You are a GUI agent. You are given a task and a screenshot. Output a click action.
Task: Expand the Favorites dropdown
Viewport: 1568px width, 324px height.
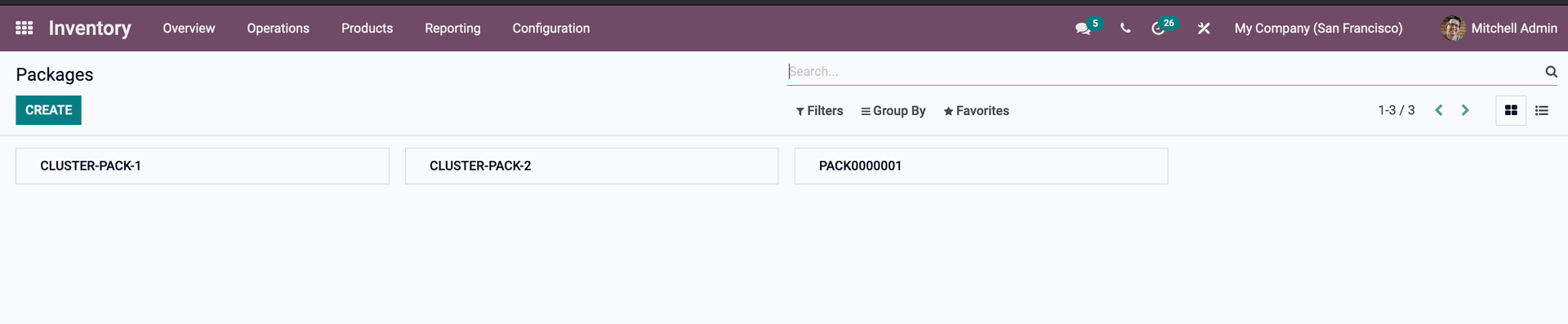977,111
